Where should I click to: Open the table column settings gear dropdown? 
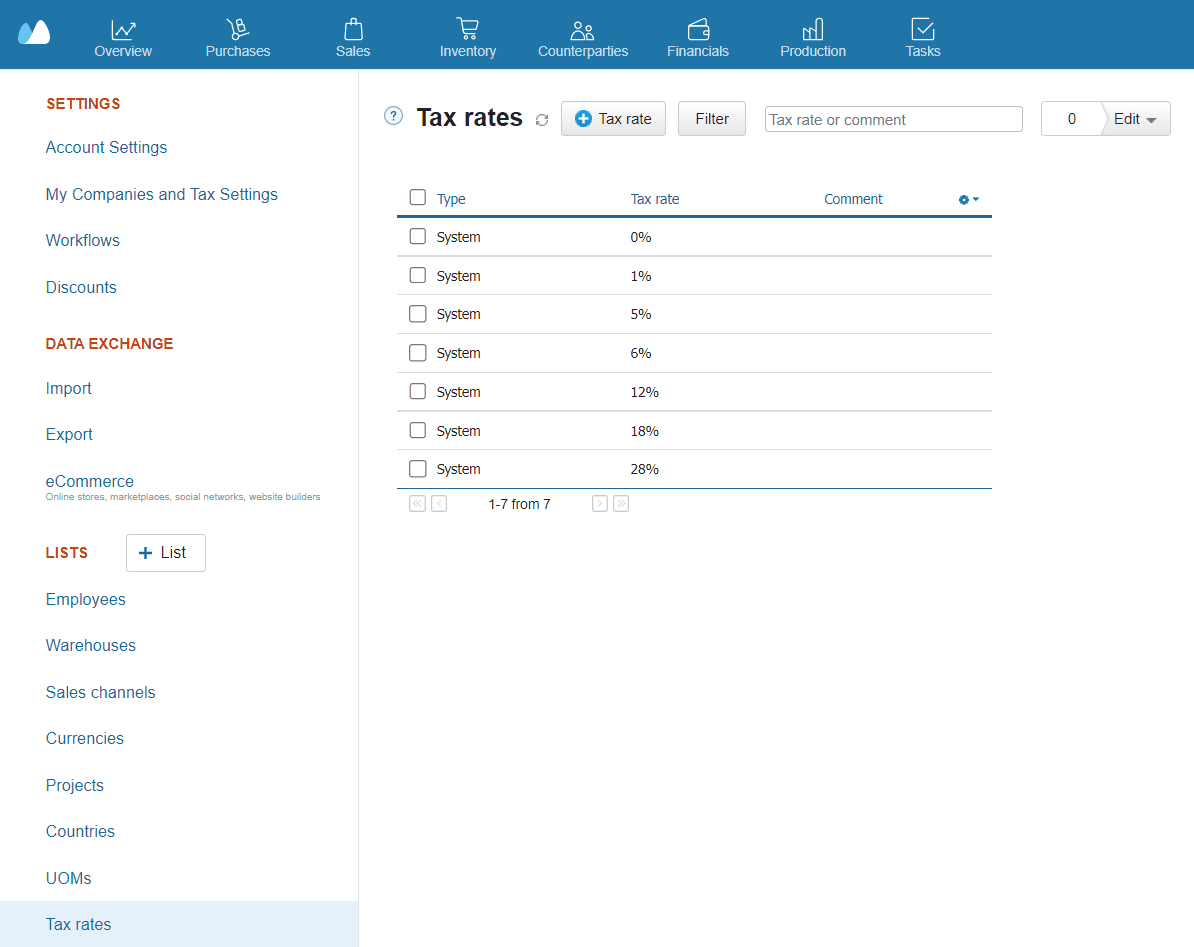click(968, 199)
